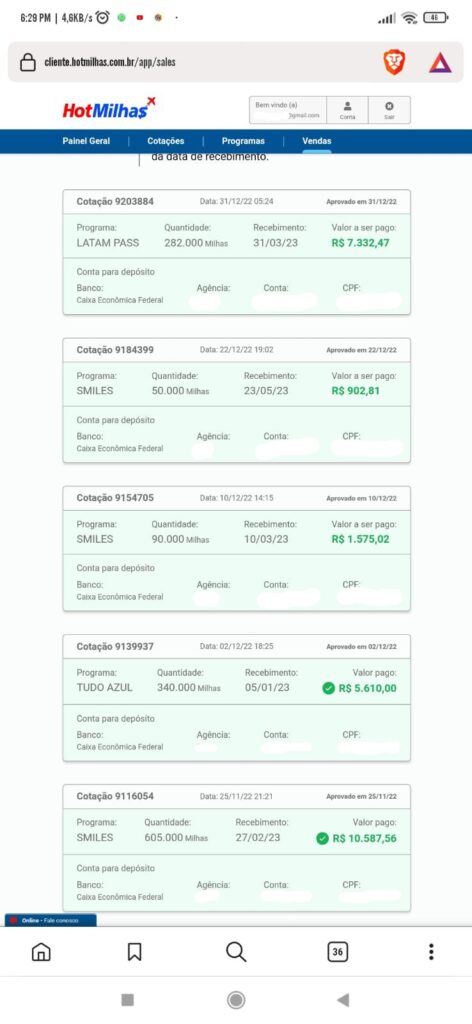The width and height of the screenshot is (472, 1024).
Task: Tap Android back navigation triangle
Action: [343, 1000]
